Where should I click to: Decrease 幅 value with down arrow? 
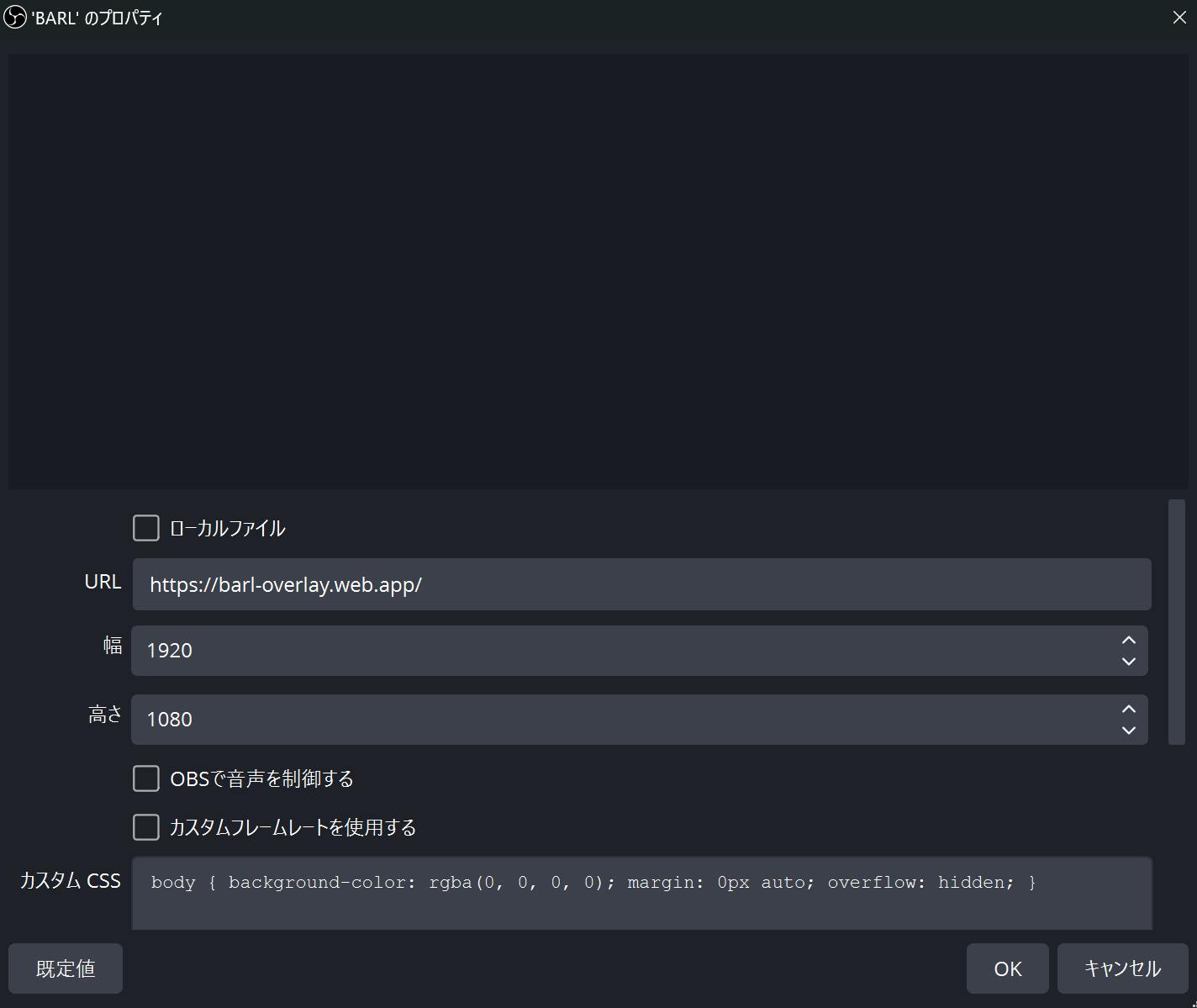pyautogui.click(x=1128, y=662)
